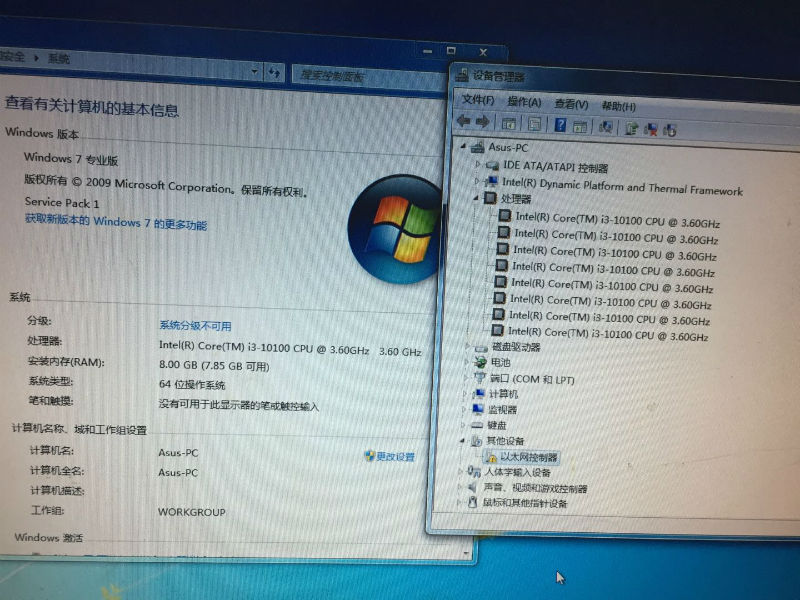Click the processor value in System window

[290, 349]
